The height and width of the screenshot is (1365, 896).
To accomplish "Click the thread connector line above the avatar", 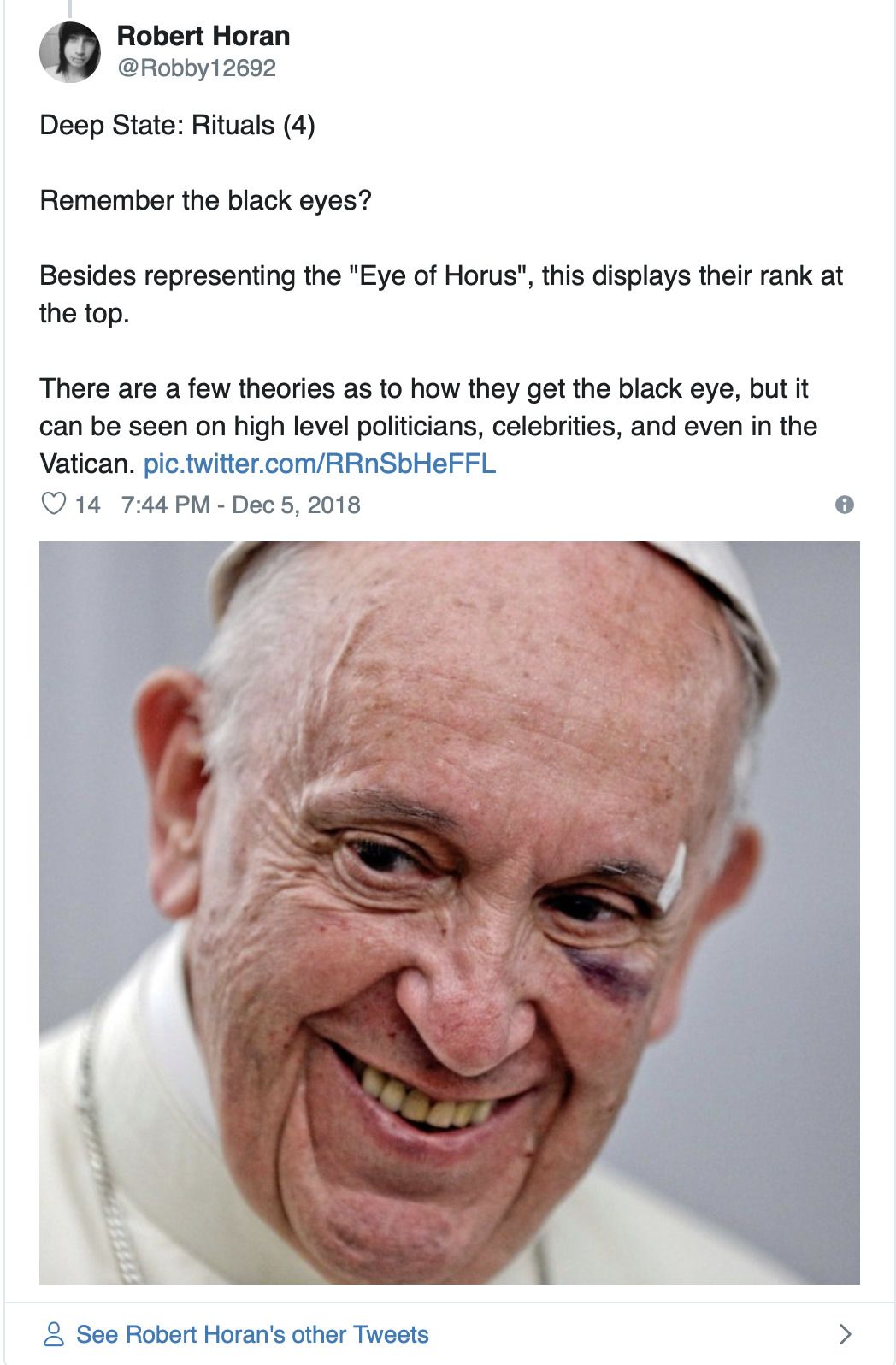I will 69,9.
